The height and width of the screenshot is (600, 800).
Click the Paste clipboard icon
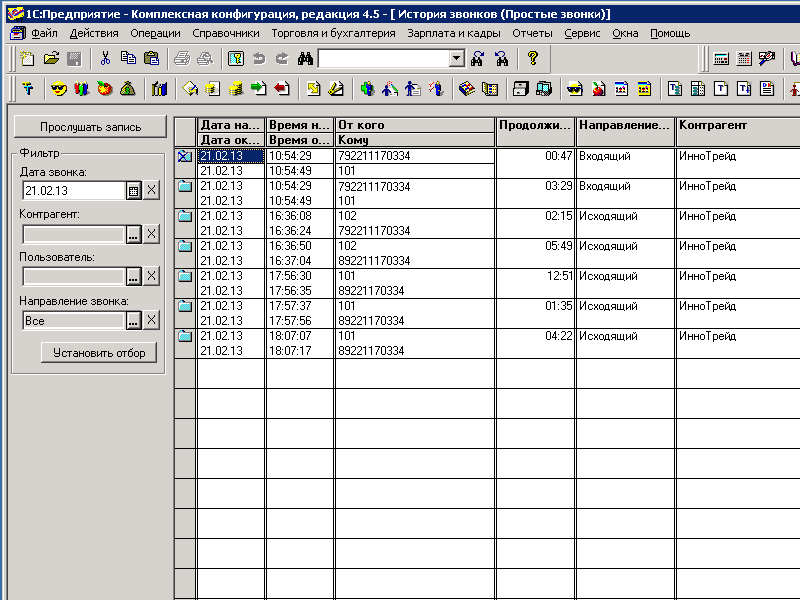(x=152, y=59)
